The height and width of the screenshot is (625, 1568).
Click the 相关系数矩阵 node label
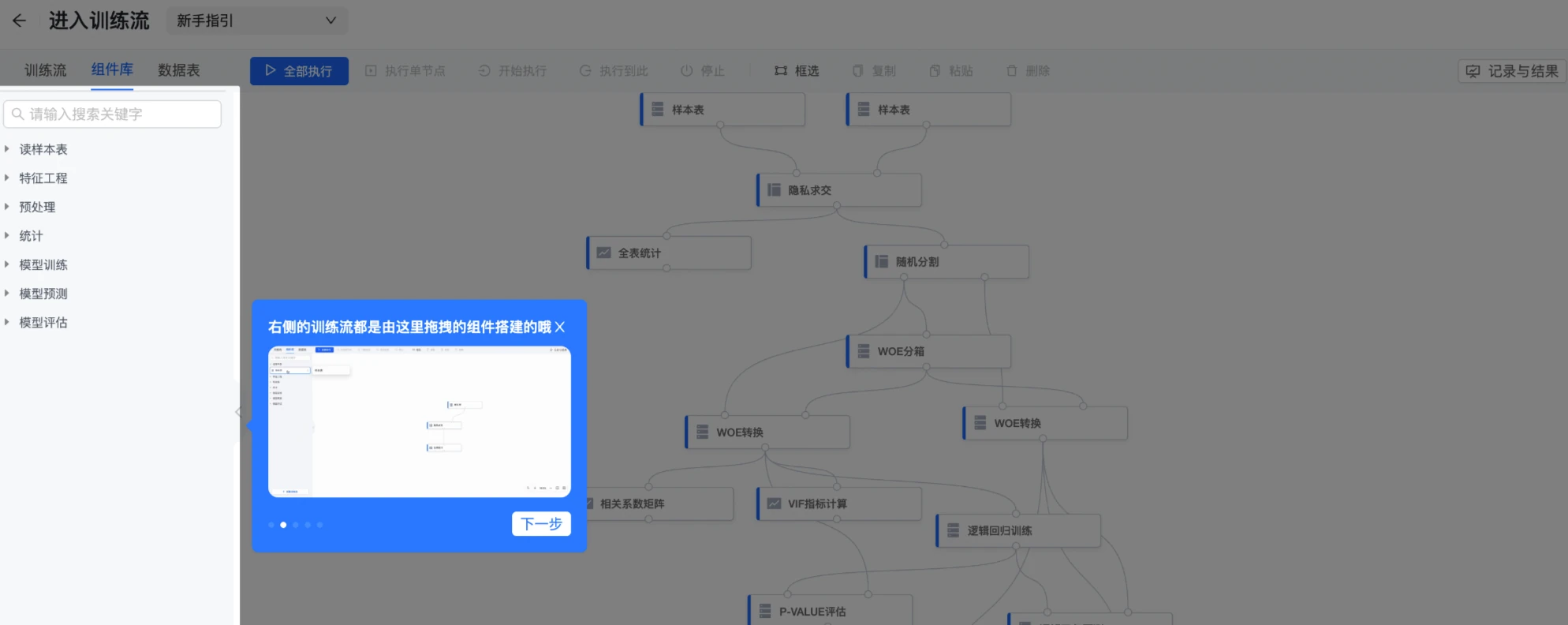coord(633,503)
